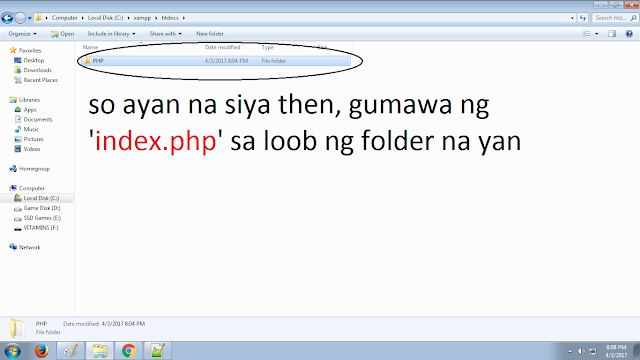Click the date 4/3/2017 8:04 PM cell
Viewport: 640px width, 360px height.
coord(226,61)
